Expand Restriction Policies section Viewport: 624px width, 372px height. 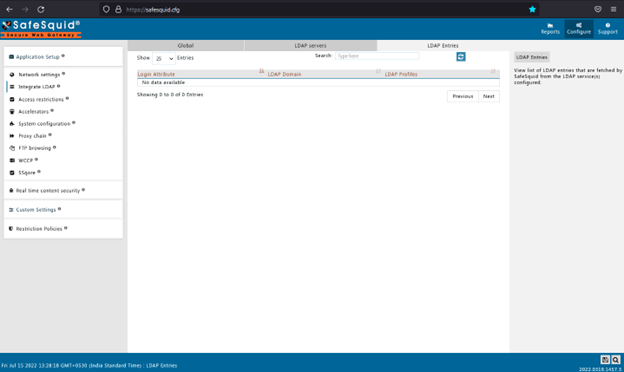pyautogui.click(x=39, y=229)
